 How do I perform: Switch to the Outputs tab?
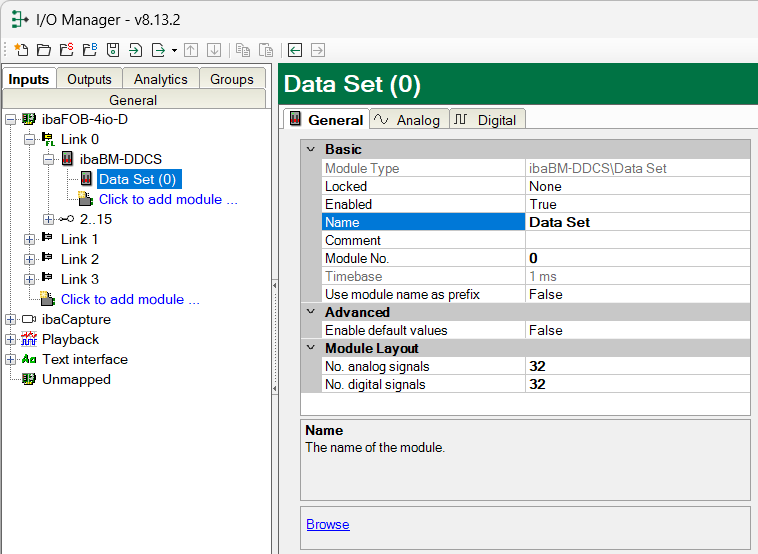coord(89,79)
